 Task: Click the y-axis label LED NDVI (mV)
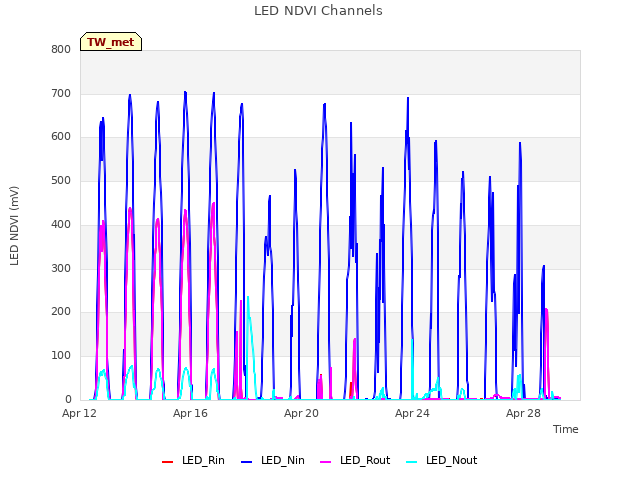coord(14,226)
